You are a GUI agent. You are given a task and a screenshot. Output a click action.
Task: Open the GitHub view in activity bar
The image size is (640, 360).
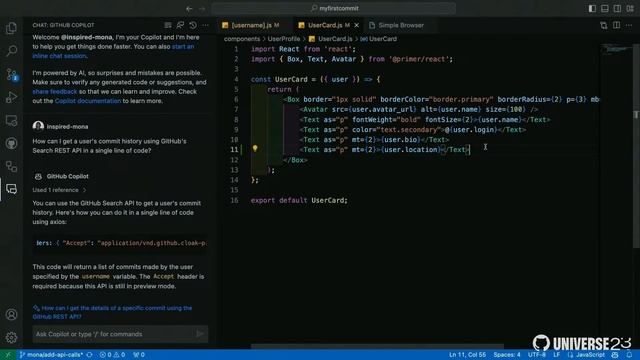[x=11, y=143]
